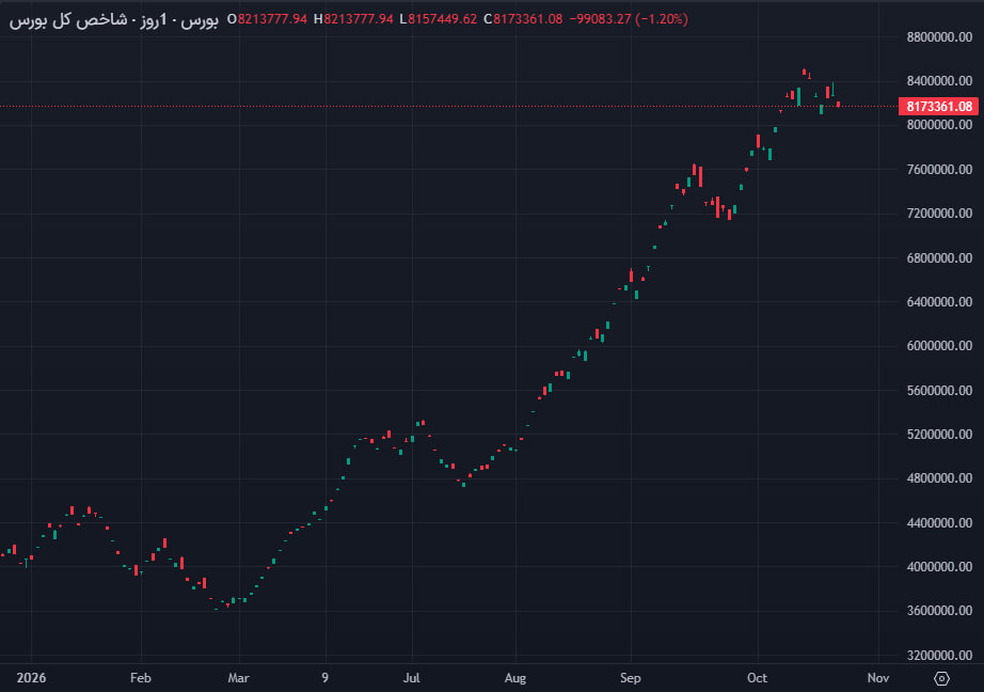Viewport: 984px width, 692px height.
Task: Click the Jul label on time axis
Action: 412,678
